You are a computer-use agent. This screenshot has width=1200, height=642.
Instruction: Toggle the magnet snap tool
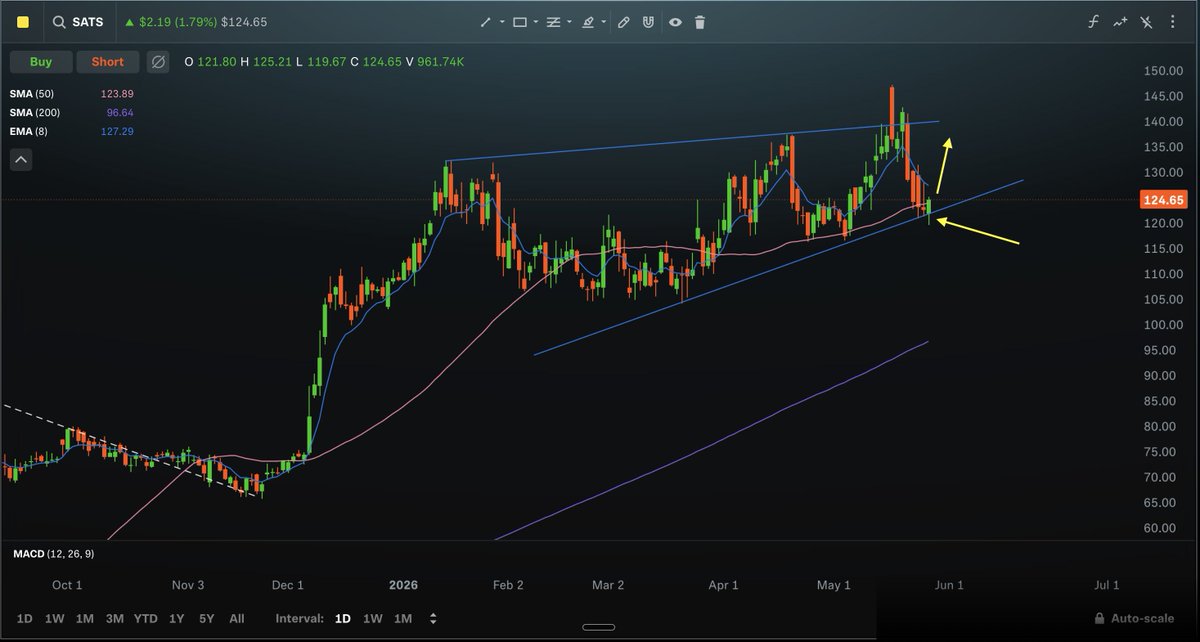649,22
